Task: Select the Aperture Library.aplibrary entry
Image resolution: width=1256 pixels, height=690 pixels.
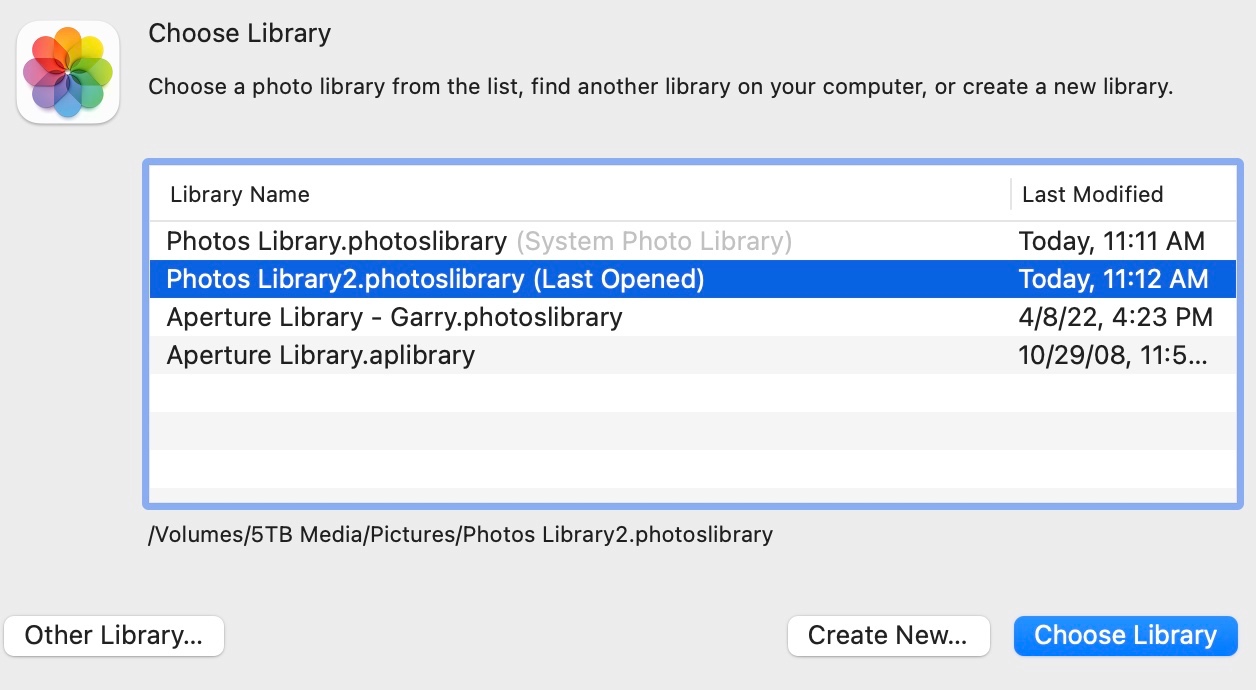Action: point(320,355)
